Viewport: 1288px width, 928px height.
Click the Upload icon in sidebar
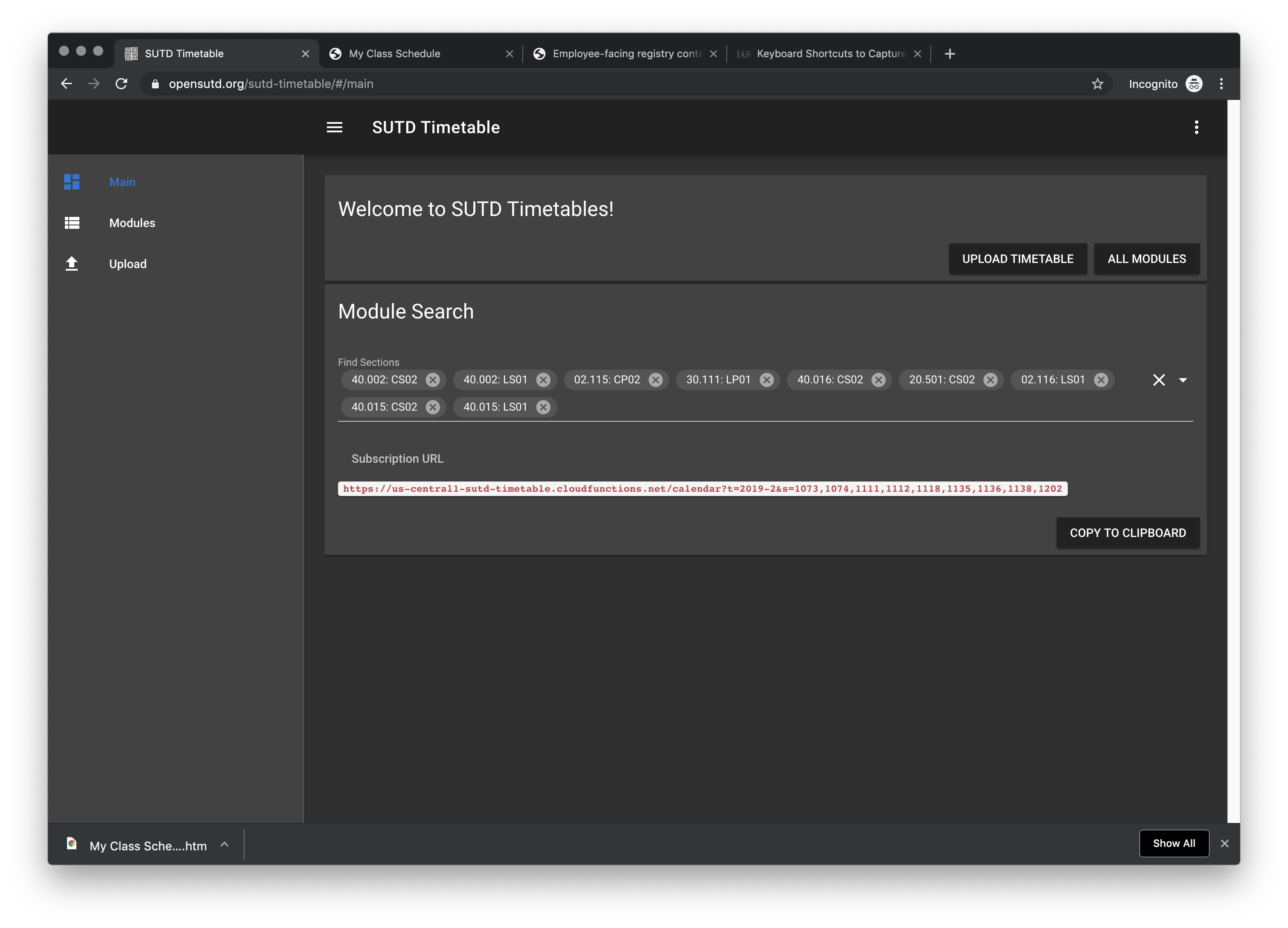71,263
